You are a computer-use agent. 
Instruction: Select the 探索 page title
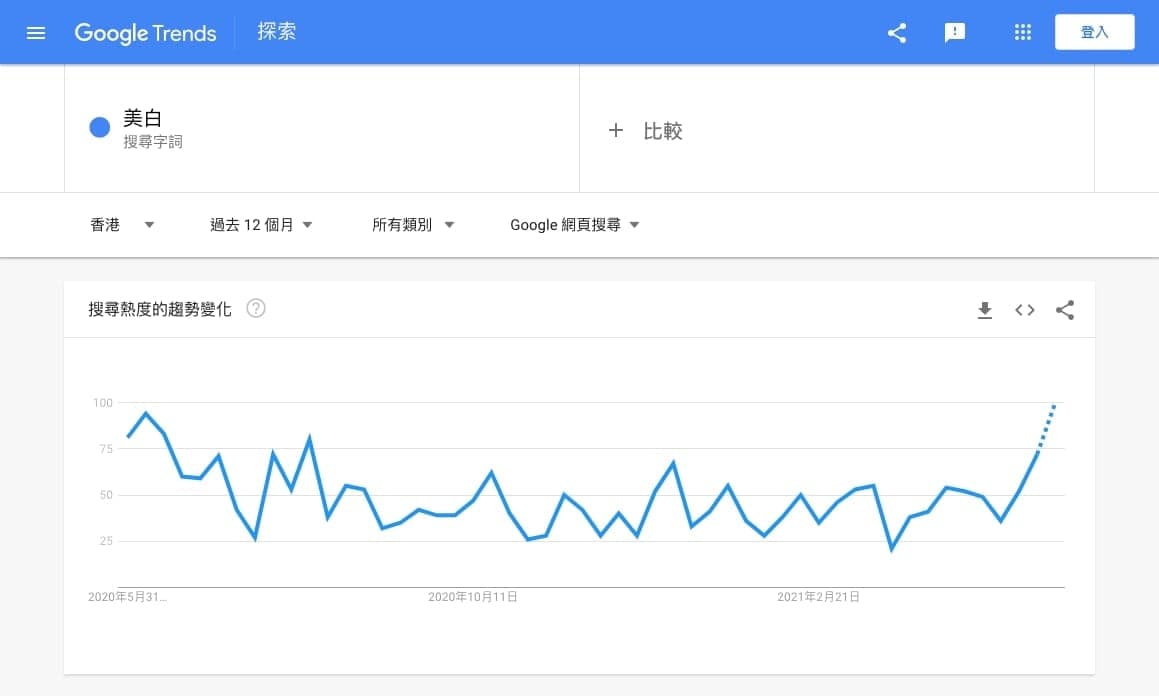point(276,31)
